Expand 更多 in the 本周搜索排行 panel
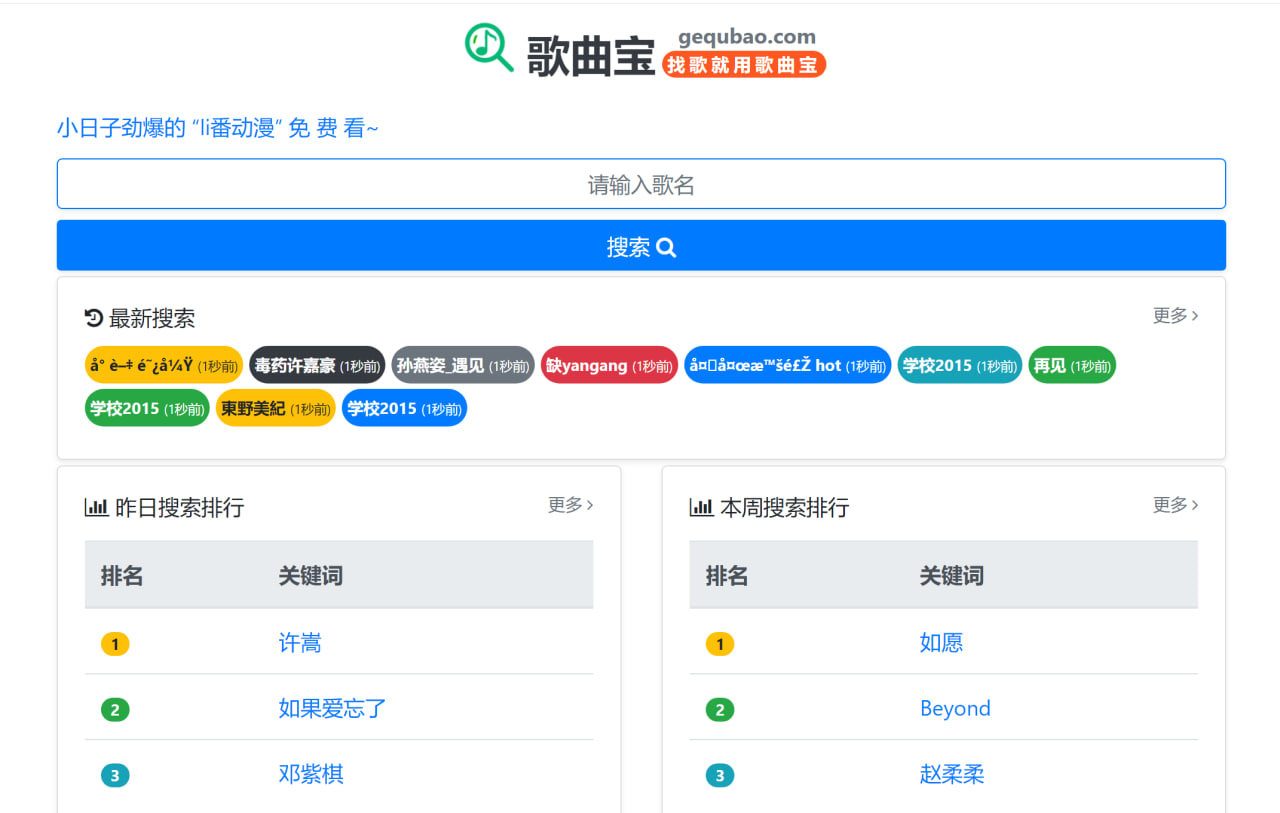The image size is (1280, 813). coord(1175,505)
